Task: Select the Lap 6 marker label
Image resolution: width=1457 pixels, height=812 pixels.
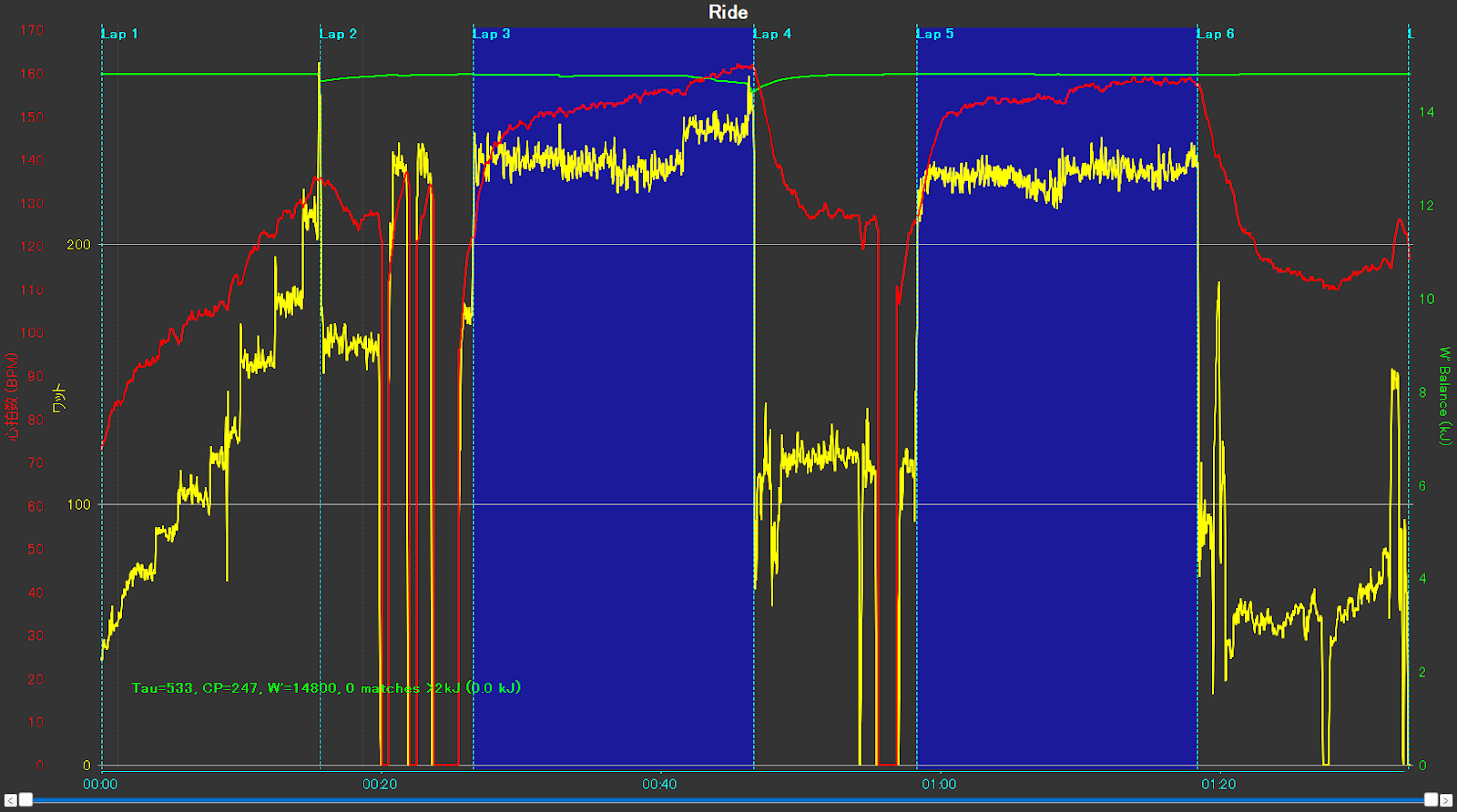Action: [x=1217, y=34]
